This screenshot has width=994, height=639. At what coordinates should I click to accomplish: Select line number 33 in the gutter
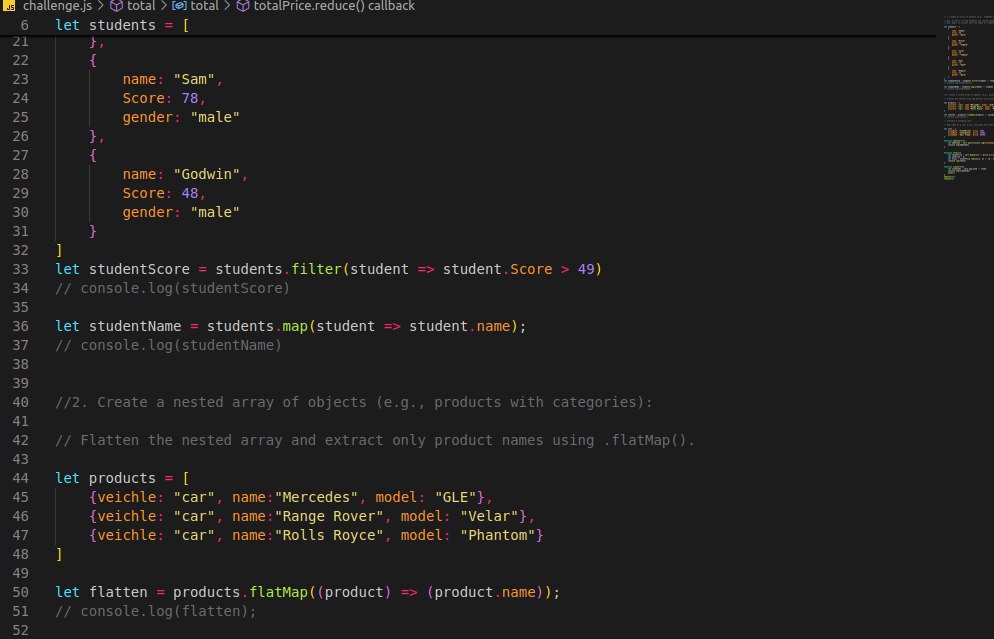tap(20, 269)
